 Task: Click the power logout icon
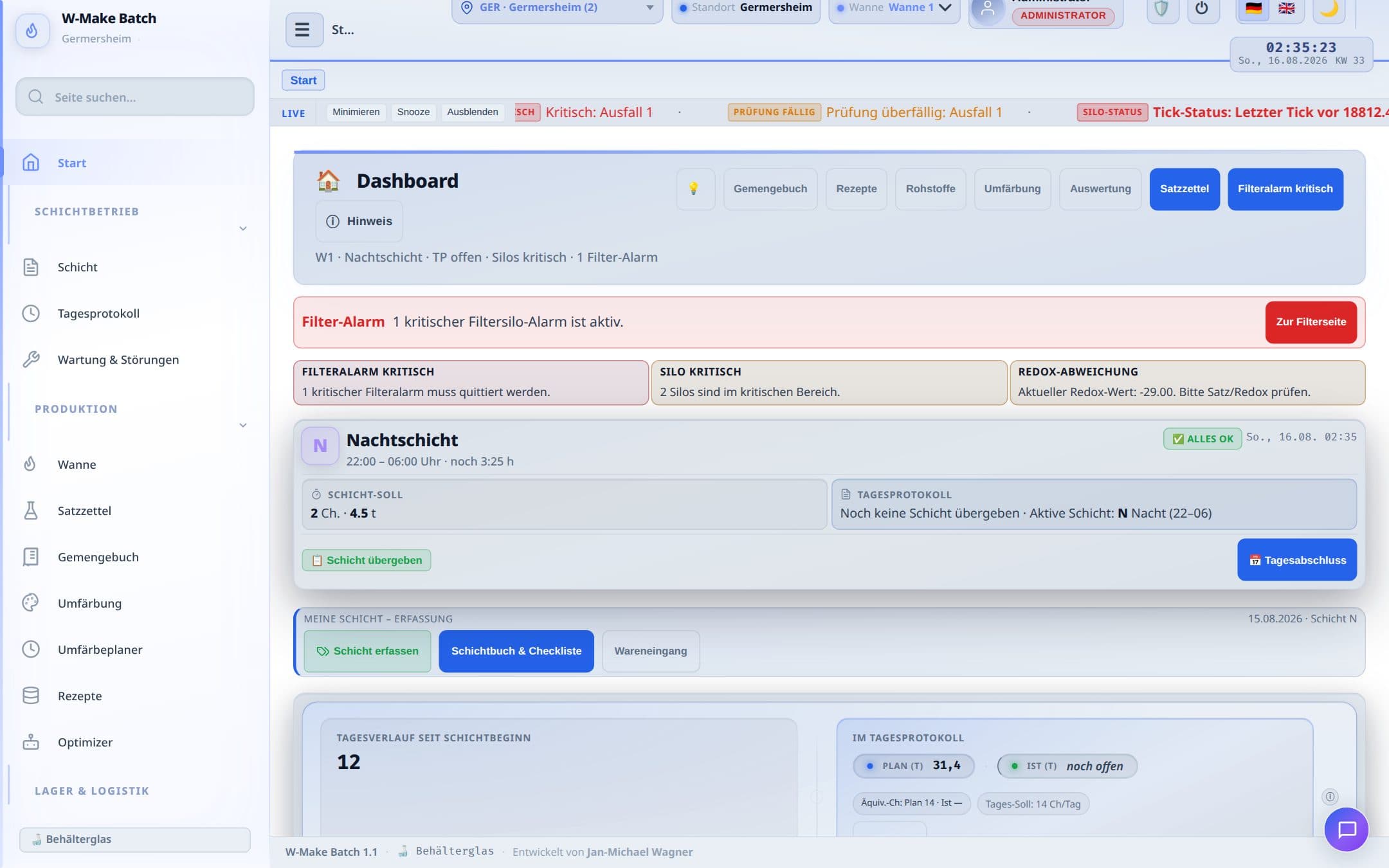(x=1202, y=9)
